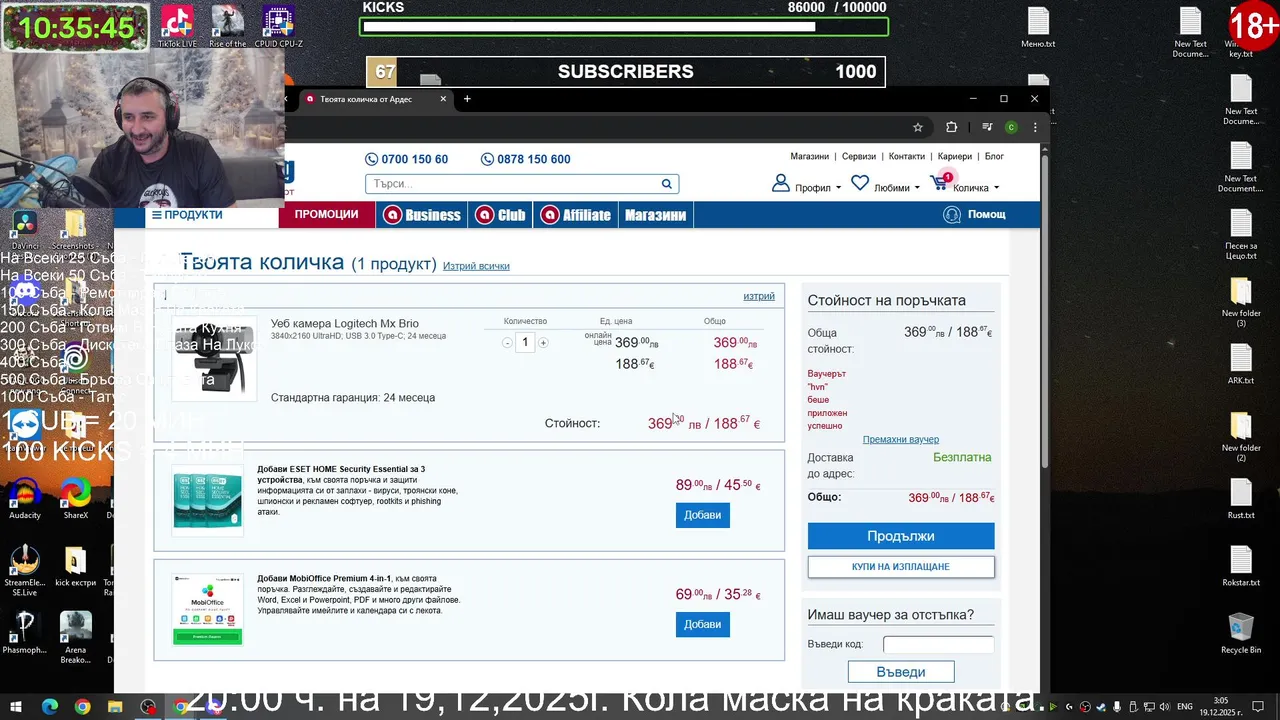1280x720 pixels.
Task: Open favorites heart icon (Любими)
Action: 860,183
